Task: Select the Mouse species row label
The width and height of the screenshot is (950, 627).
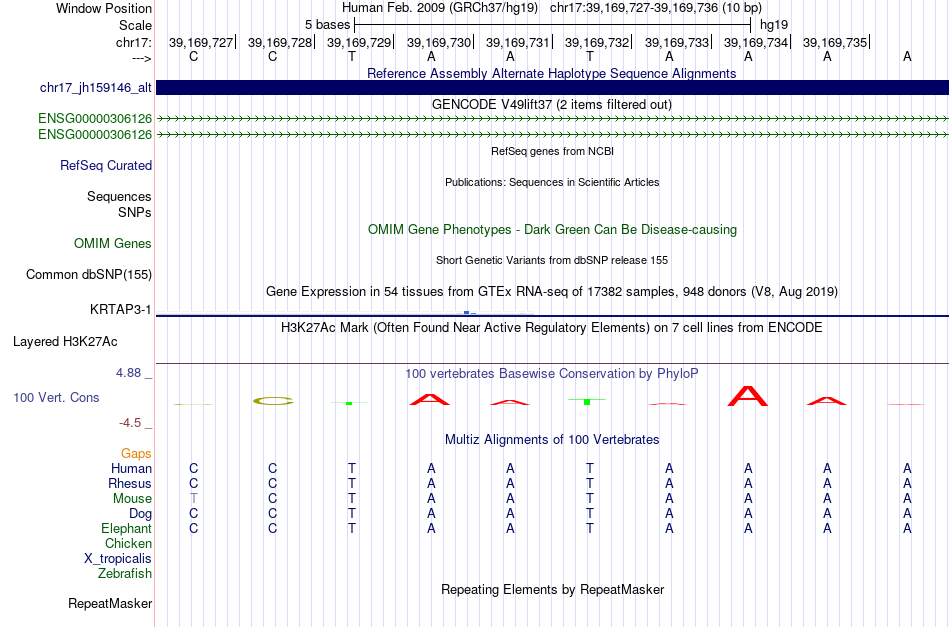Action: pyautogui.click(x=132, y=499)
